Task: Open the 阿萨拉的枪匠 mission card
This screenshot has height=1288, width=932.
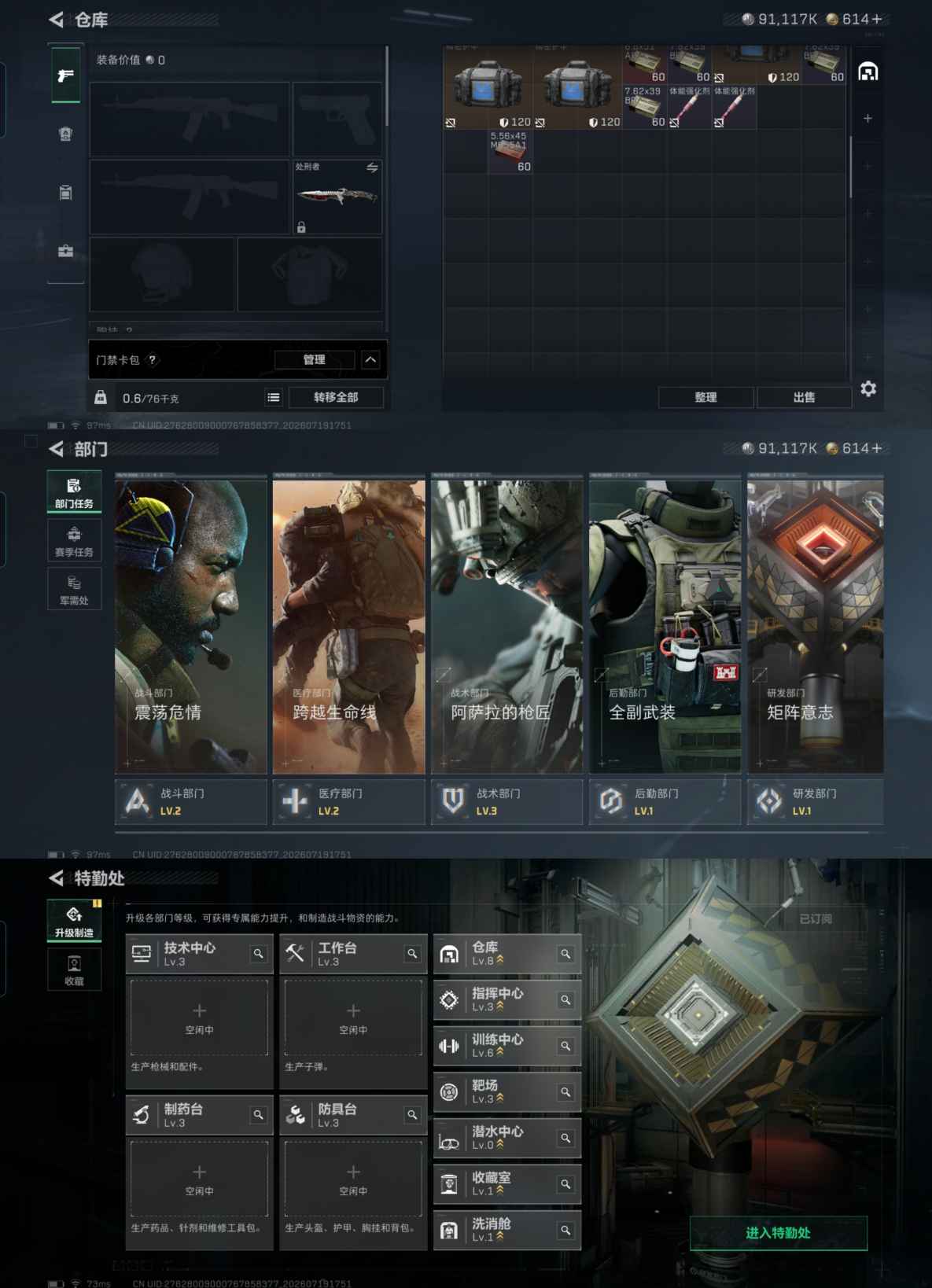Action: 507,626
